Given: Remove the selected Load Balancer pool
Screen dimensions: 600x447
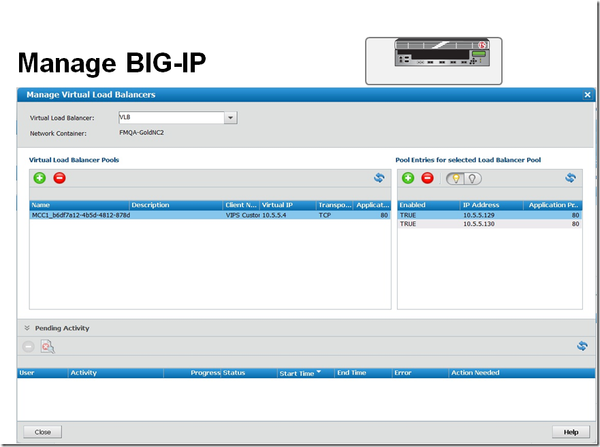Looking at the screenshot, I should pos(59,178).
